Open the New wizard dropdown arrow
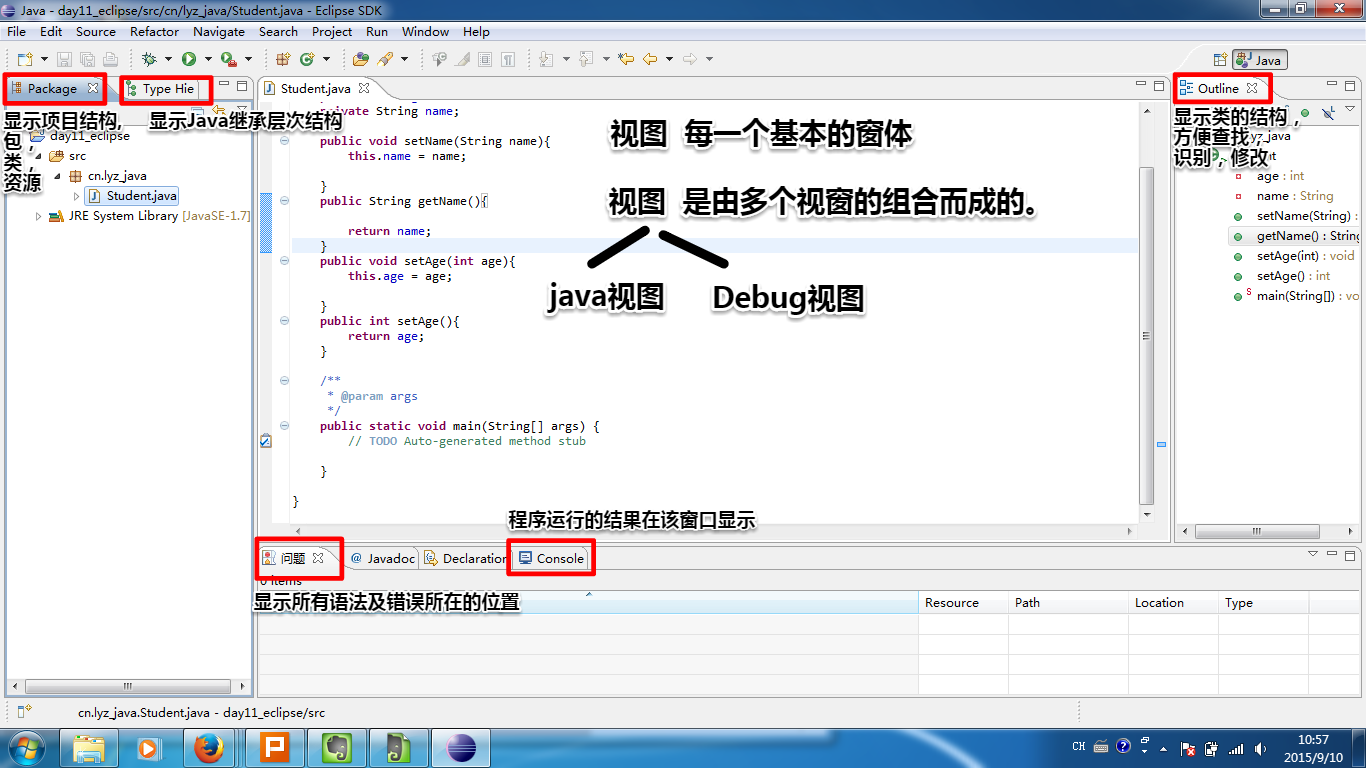 click(43, 59)
